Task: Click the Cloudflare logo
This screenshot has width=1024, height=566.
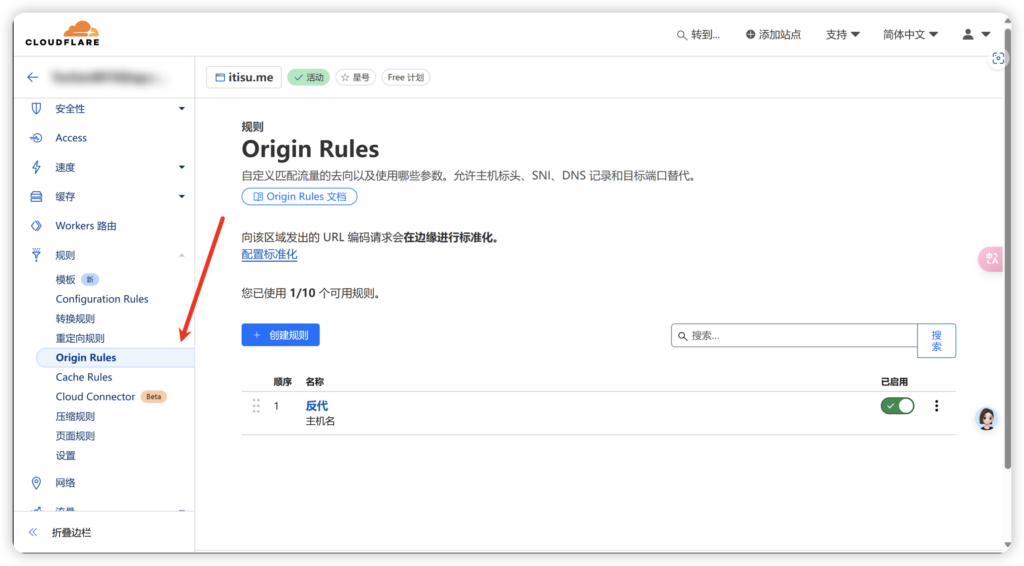Action: 63,33
